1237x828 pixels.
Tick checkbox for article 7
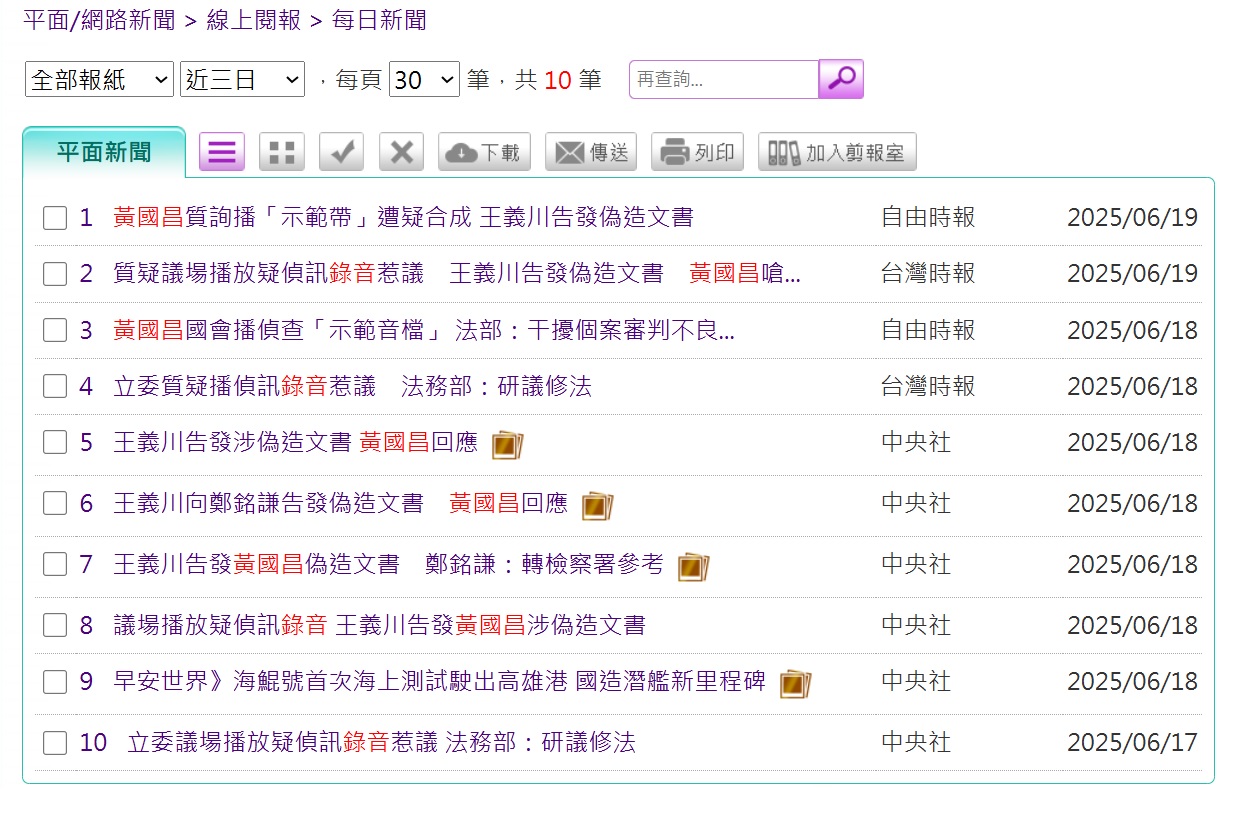pos(55,564)
